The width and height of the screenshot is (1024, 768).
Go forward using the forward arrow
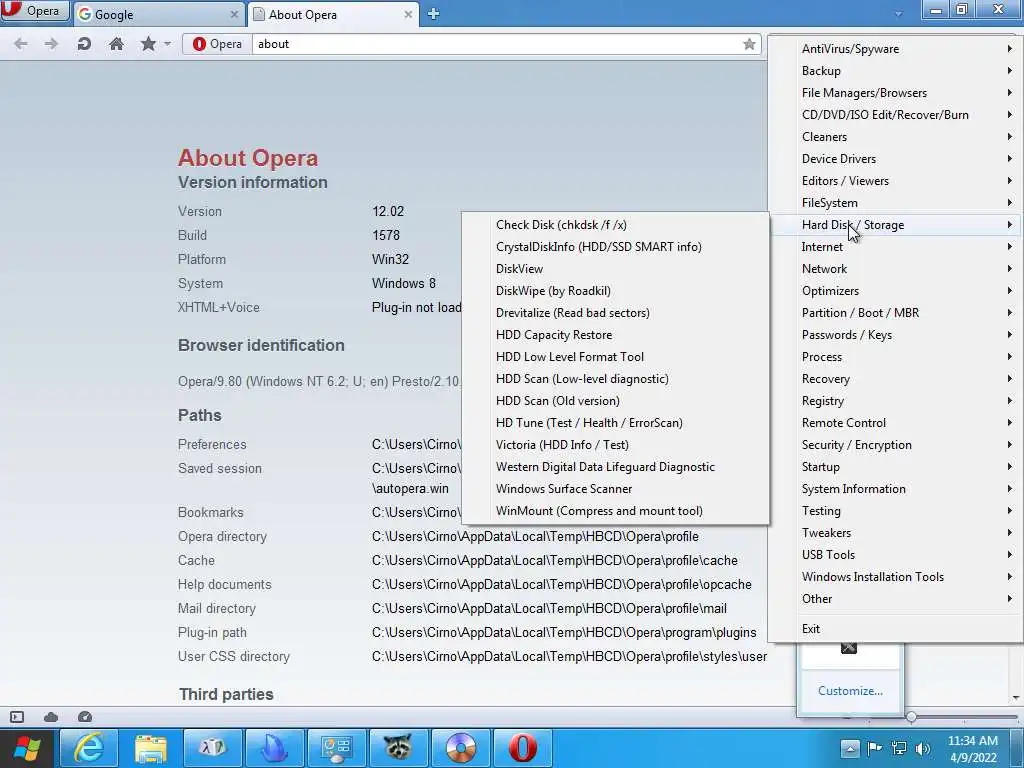pyautogui.click(x=51, y=44)
